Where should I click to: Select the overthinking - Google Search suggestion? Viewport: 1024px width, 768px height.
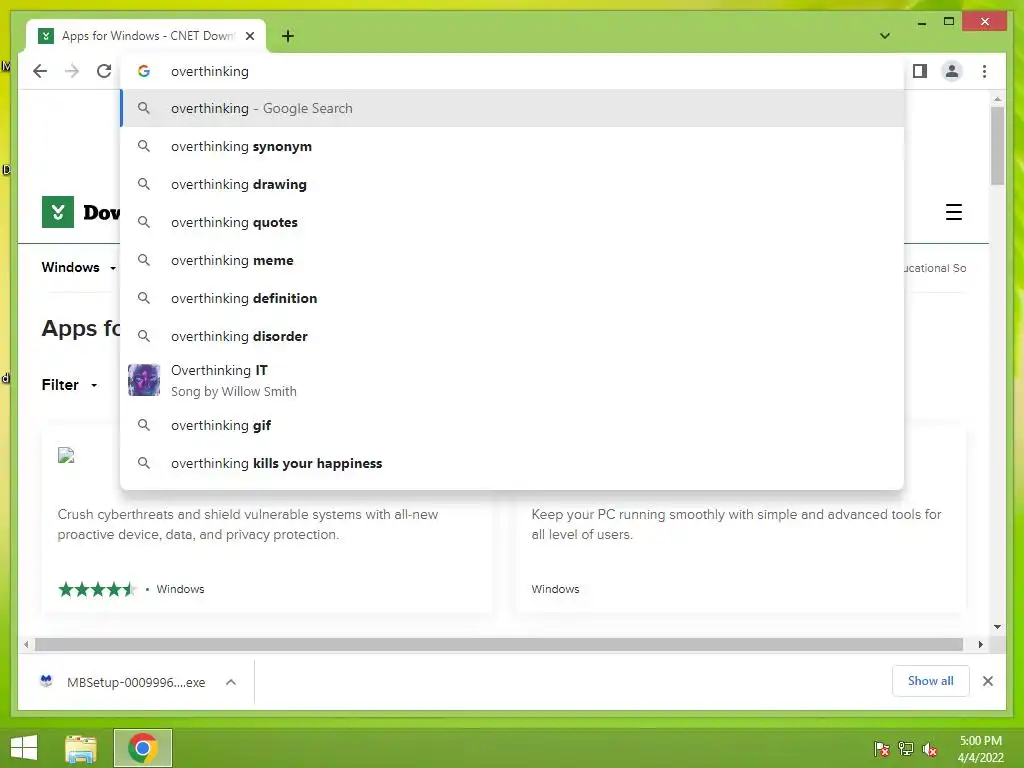pos(512,108)
